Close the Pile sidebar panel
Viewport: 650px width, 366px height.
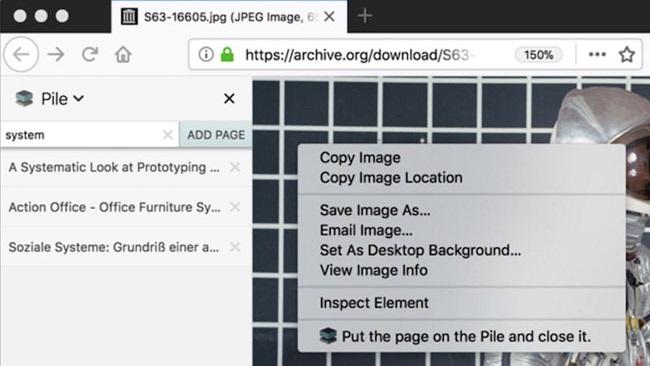[229, 99]
